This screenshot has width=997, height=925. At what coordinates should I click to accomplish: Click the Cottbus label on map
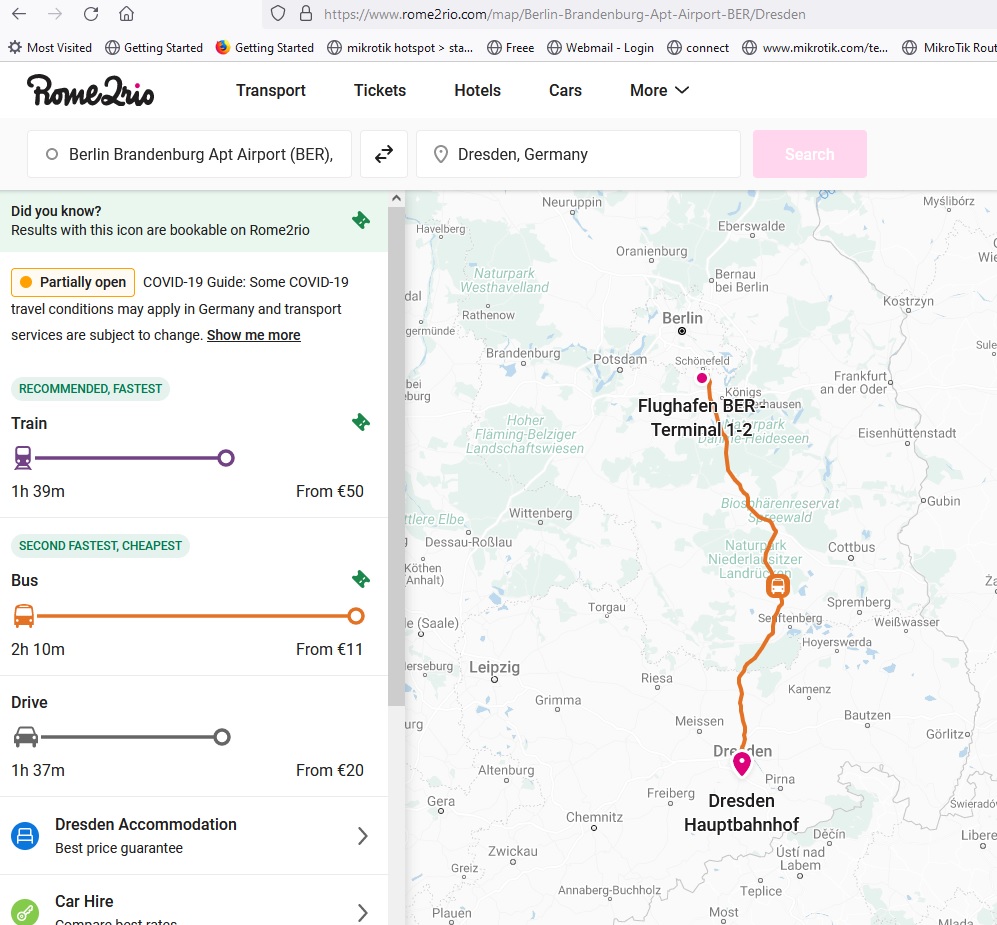coord(851,547)
